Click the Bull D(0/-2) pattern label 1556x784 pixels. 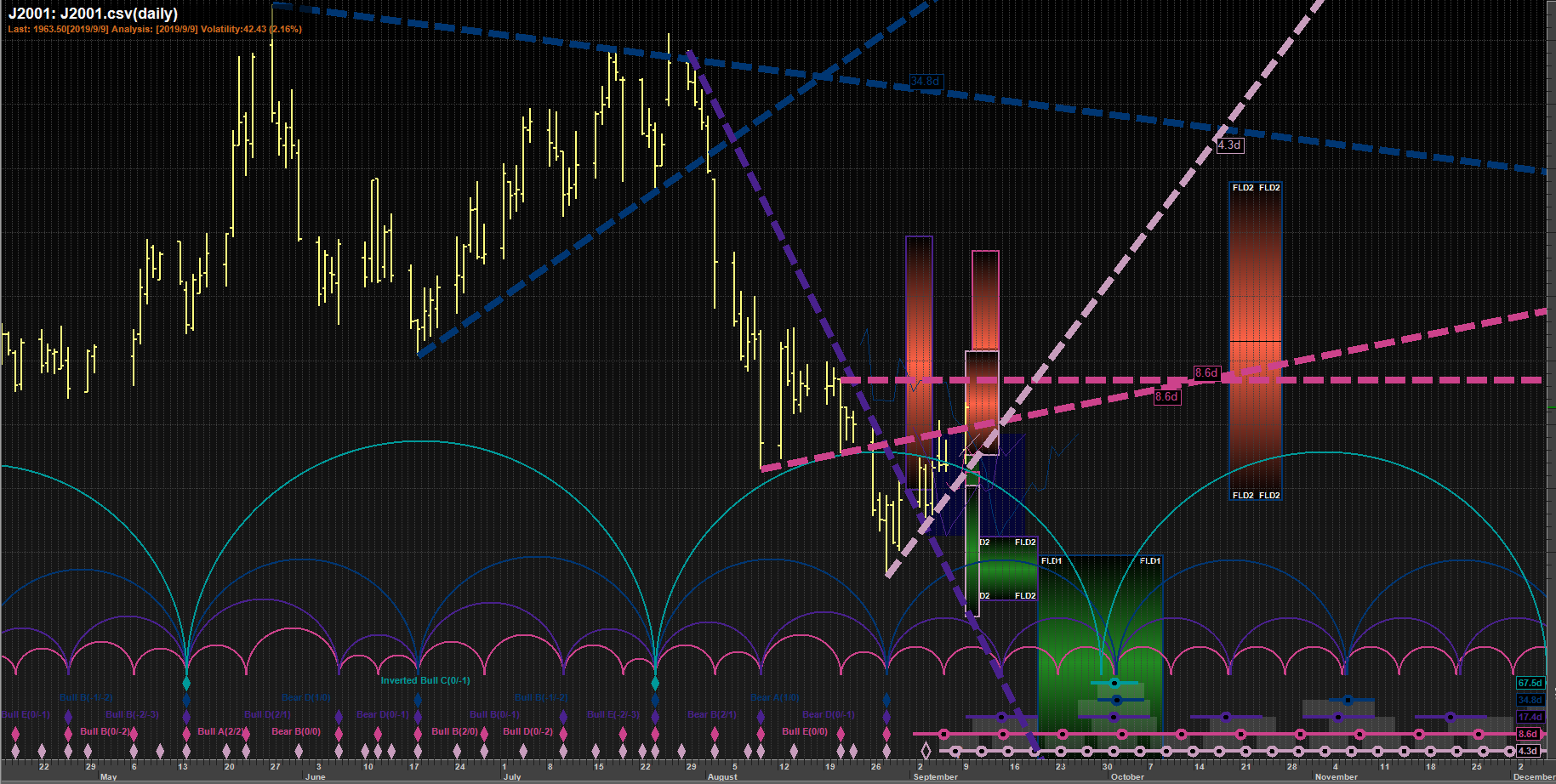point(528,731)
